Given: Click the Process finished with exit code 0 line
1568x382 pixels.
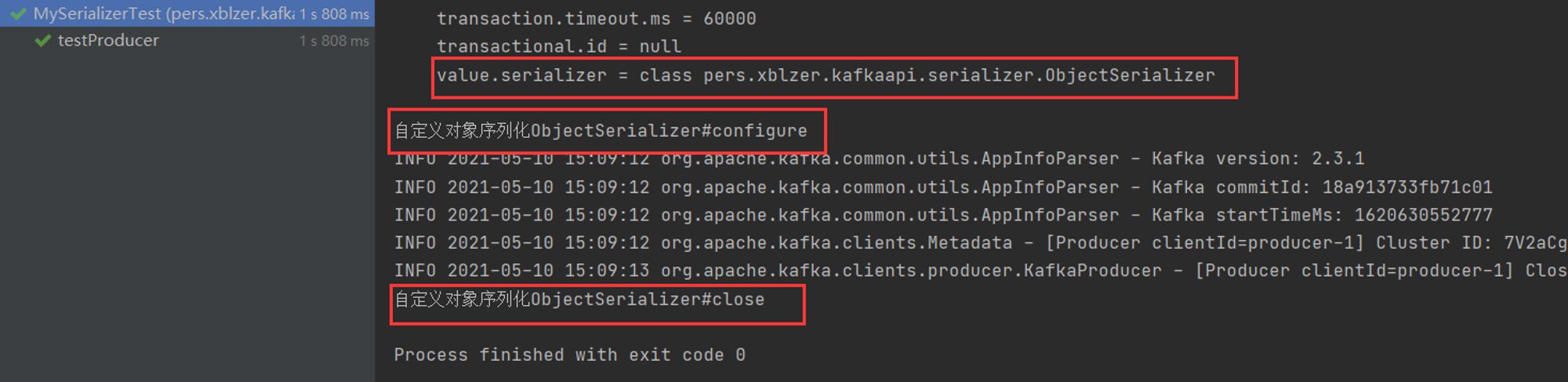Looking at the screenshot, I should click(570, 355).
